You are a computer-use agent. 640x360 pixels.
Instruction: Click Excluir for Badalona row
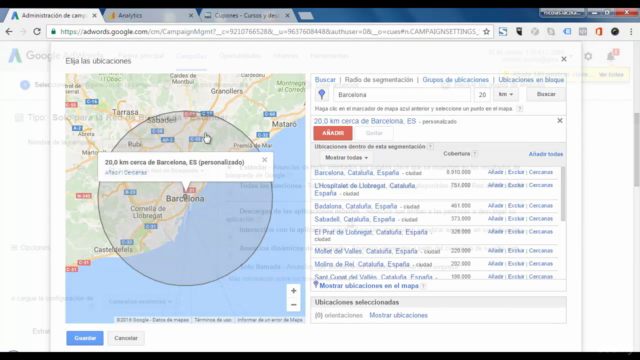[x=516, y=206]
